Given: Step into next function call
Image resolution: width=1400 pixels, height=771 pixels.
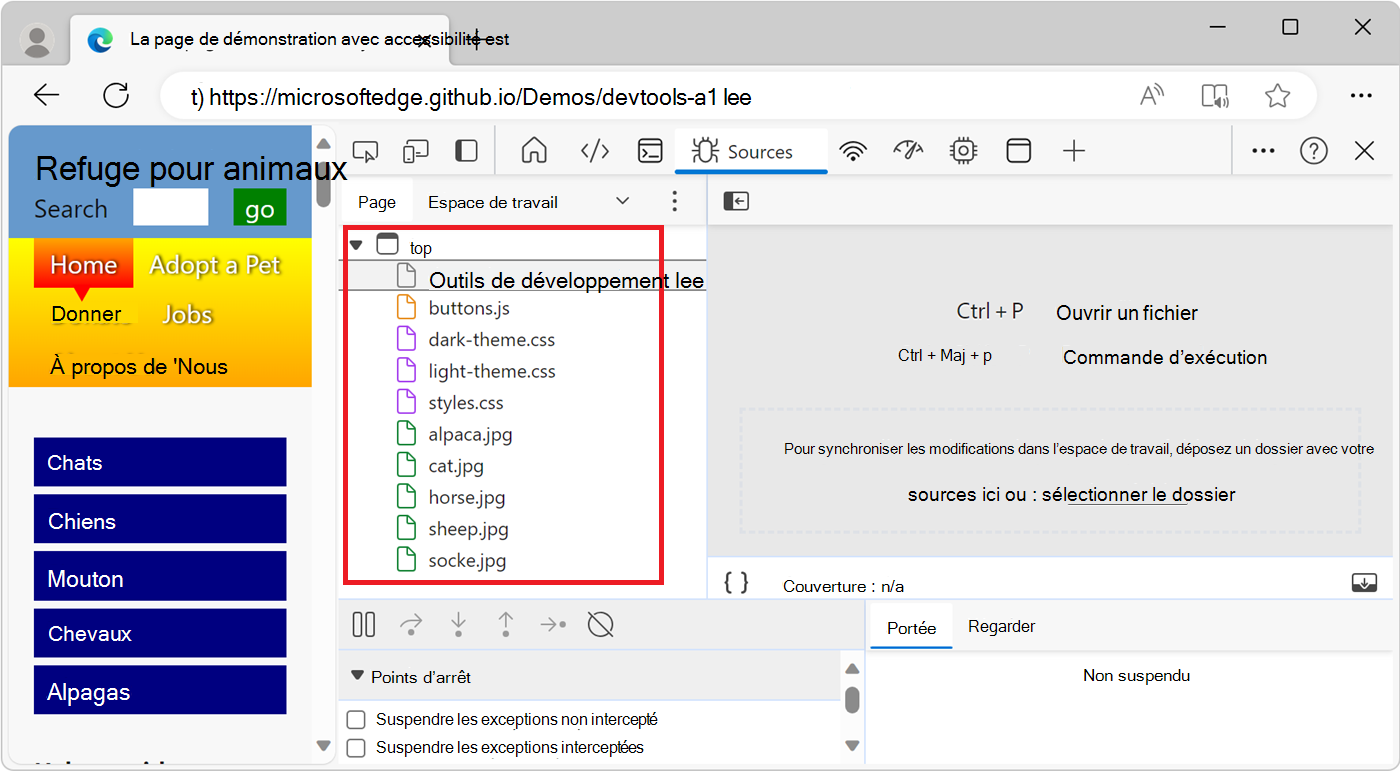Looking at the screenshot, I should click(x=458, y=625).
